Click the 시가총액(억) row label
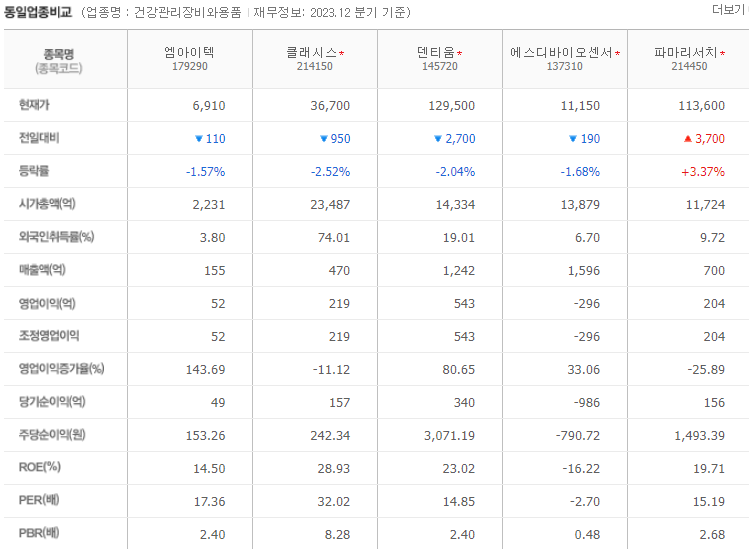This screenshot has height=549, width=749. click(47, 204)
